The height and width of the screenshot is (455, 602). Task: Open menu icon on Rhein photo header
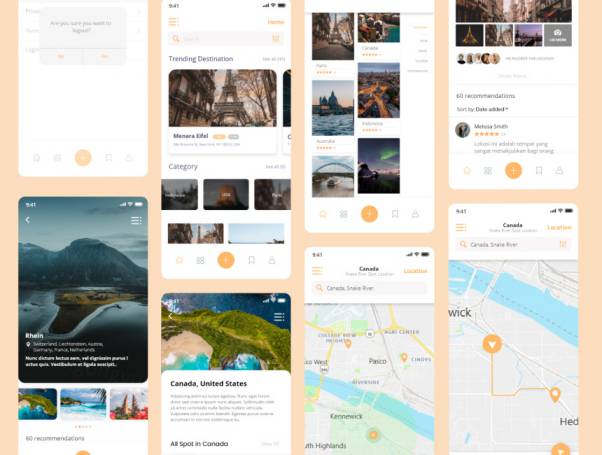[x=136, y=220]
